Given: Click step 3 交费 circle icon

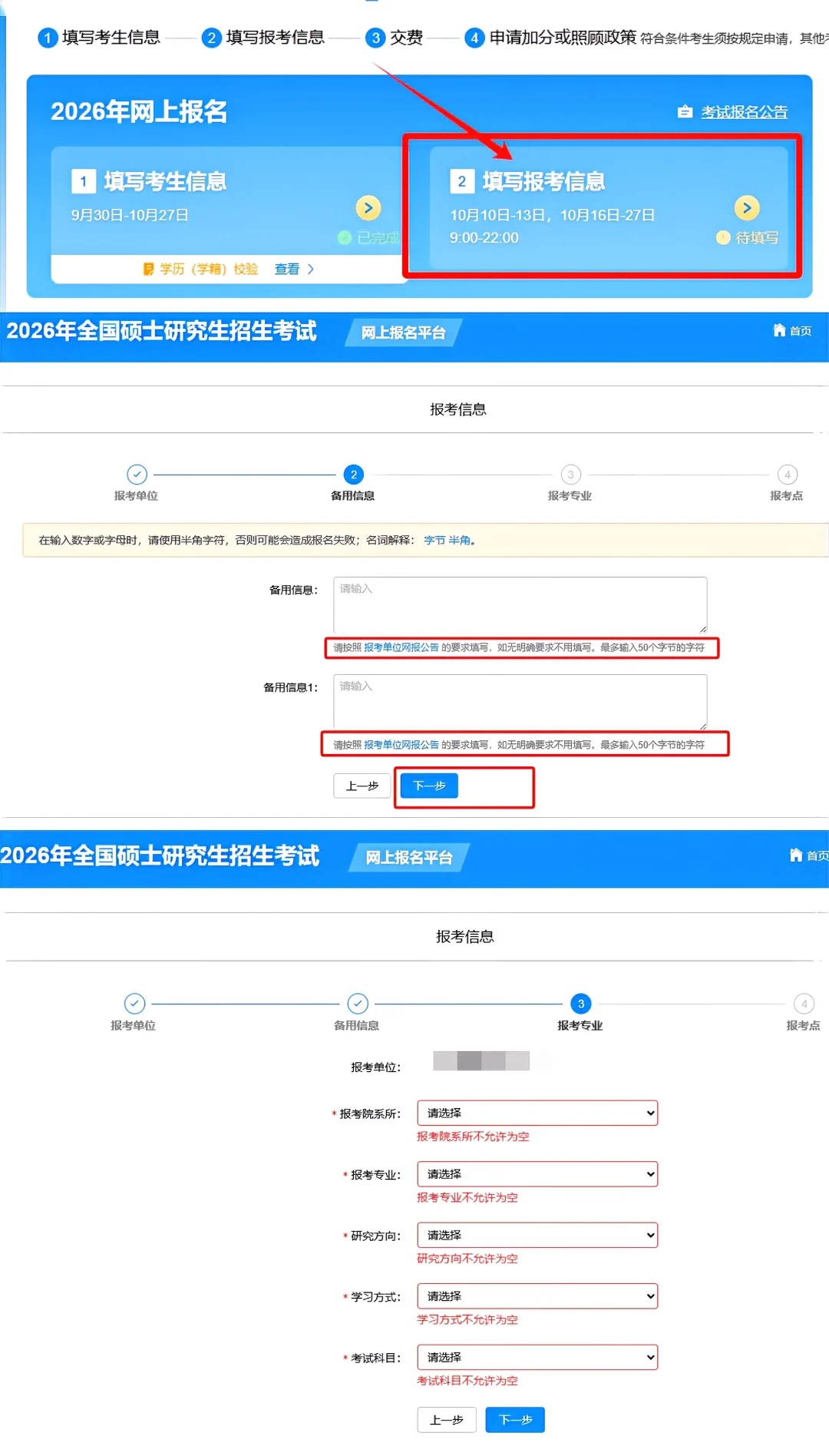Looking at the screenshot, I should coord(375,37).
